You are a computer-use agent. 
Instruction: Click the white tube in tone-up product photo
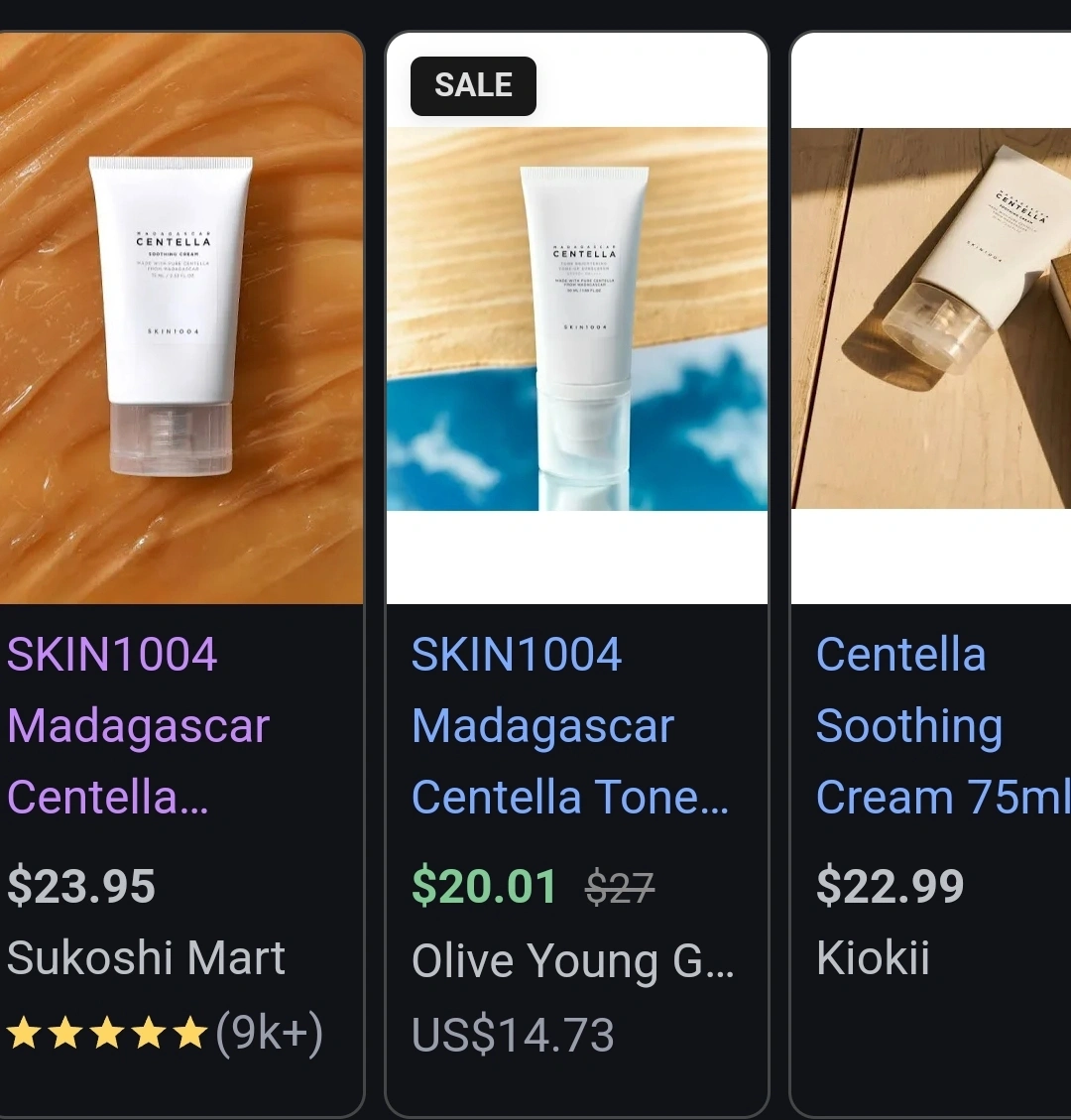pyautogui.click(x=584, y=335)
